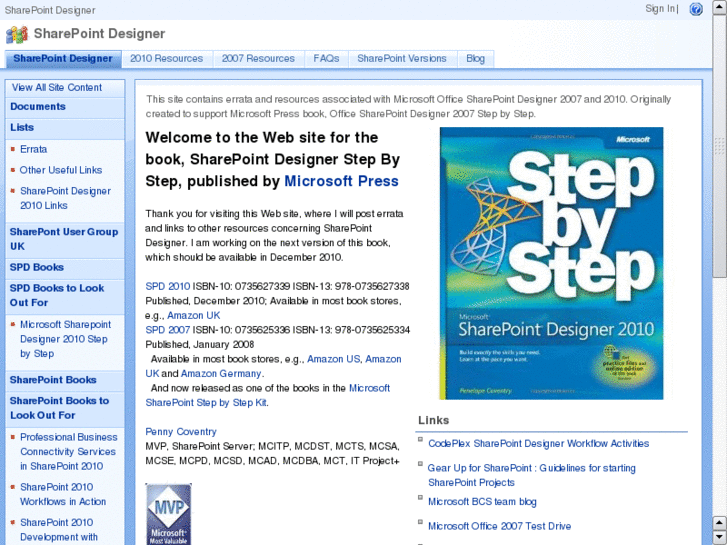The height and width of the screenshot is (545, 727).
Task: Open the Step by Step book cover image
Action: (551, 263)
